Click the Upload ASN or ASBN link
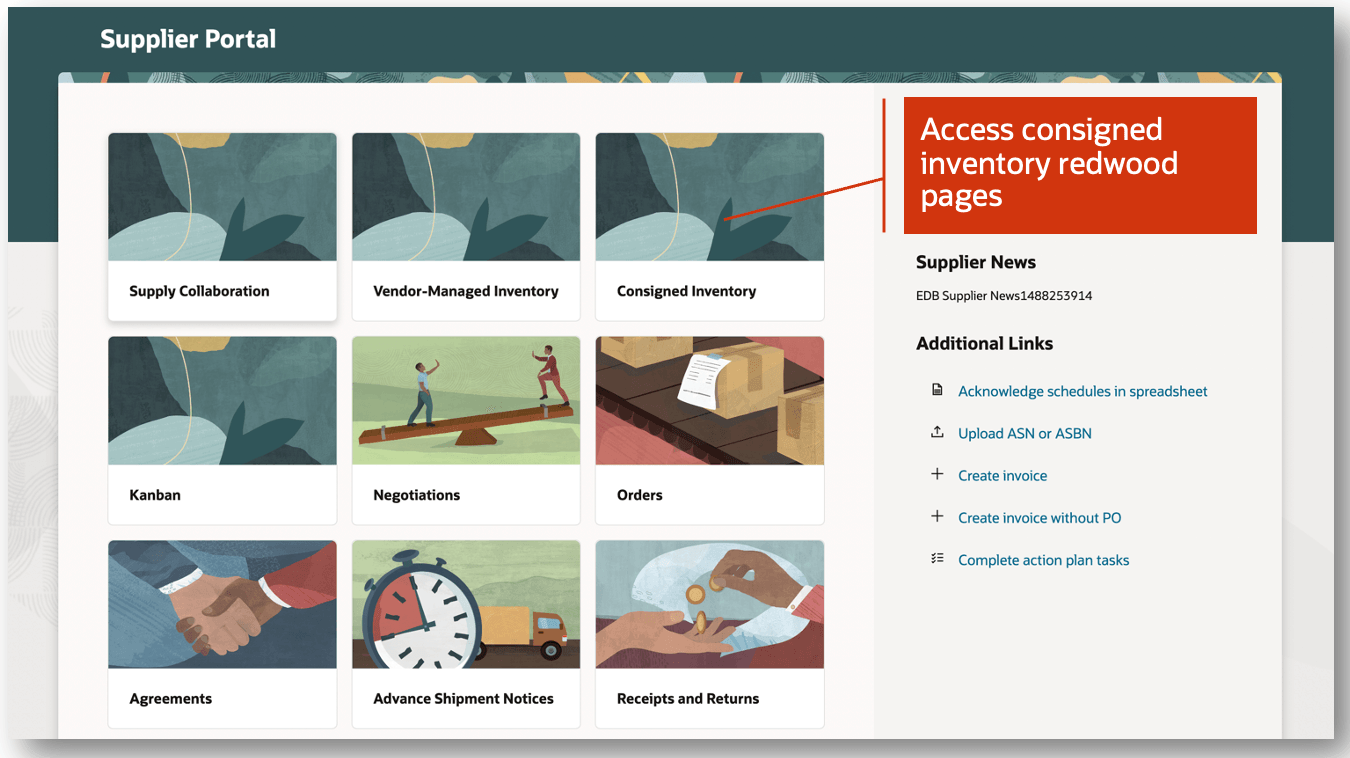The height and width of the screenshot is (758, 1350). click(1024, 432)
